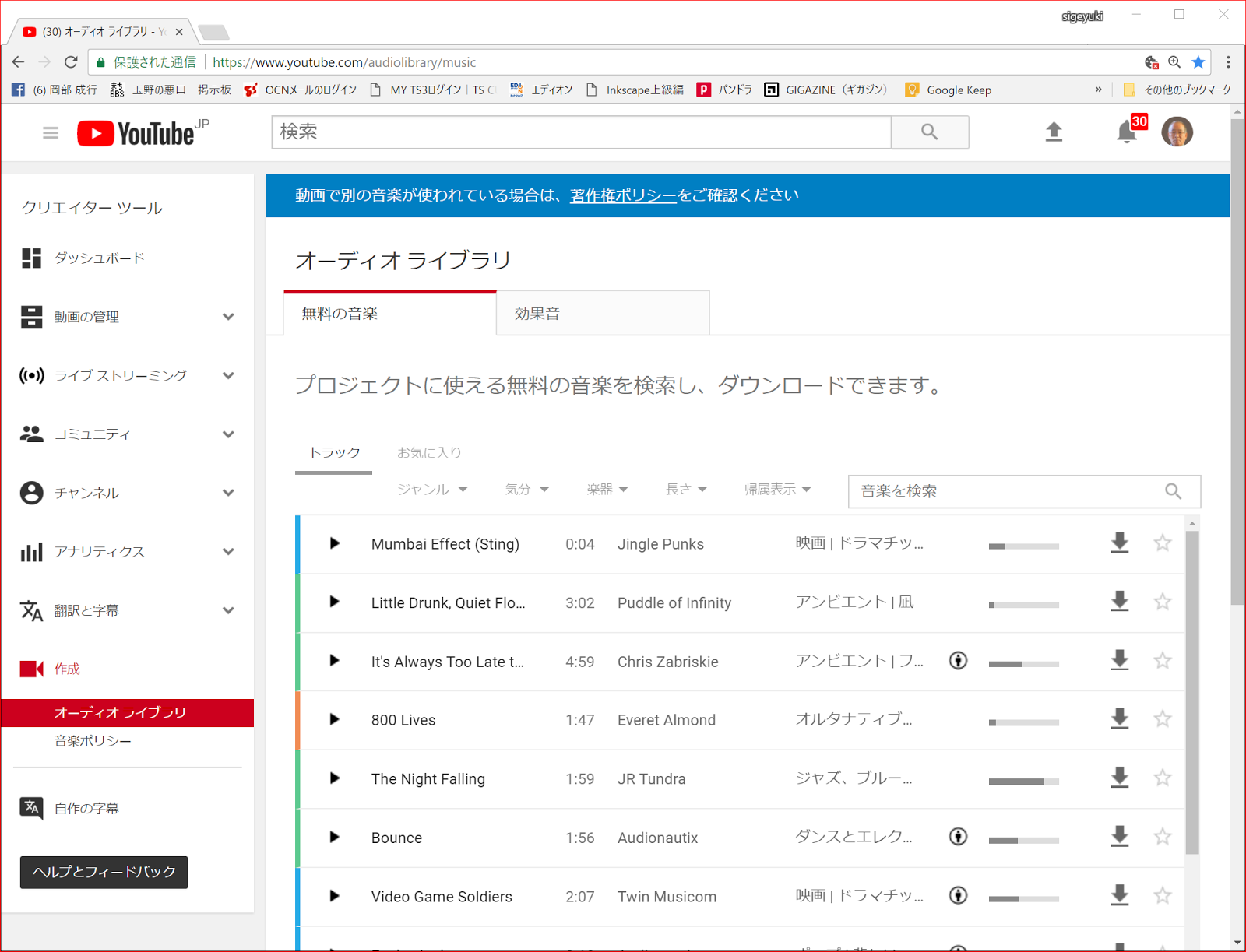Open the 帰属表示 attribution filter dropdown
Image resolution: width=1246 pixels, height=952 pixels.
coord(777,490)
